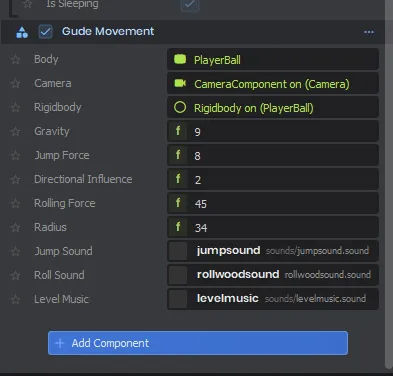
Task: Click the green GameObject icon beside PlayerBall
Action: click(x=180, y=59)
